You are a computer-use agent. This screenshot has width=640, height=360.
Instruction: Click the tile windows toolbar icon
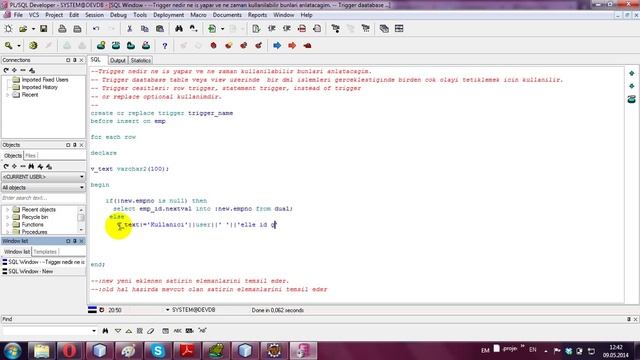coord(399,29)
